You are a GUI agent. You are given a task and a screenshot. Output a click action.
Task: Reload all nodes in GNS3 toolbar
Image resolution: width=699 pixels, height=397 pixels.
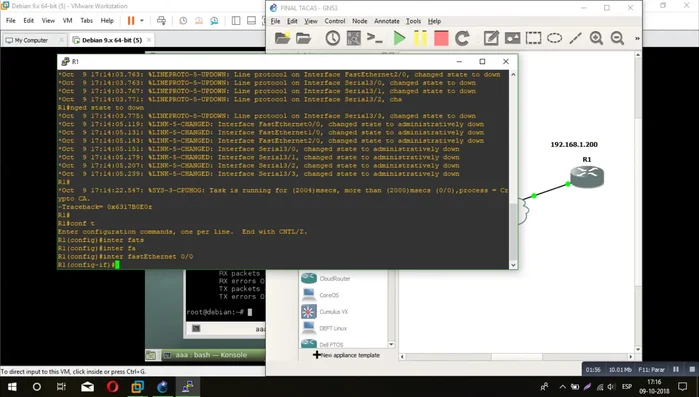pos(462,38)
